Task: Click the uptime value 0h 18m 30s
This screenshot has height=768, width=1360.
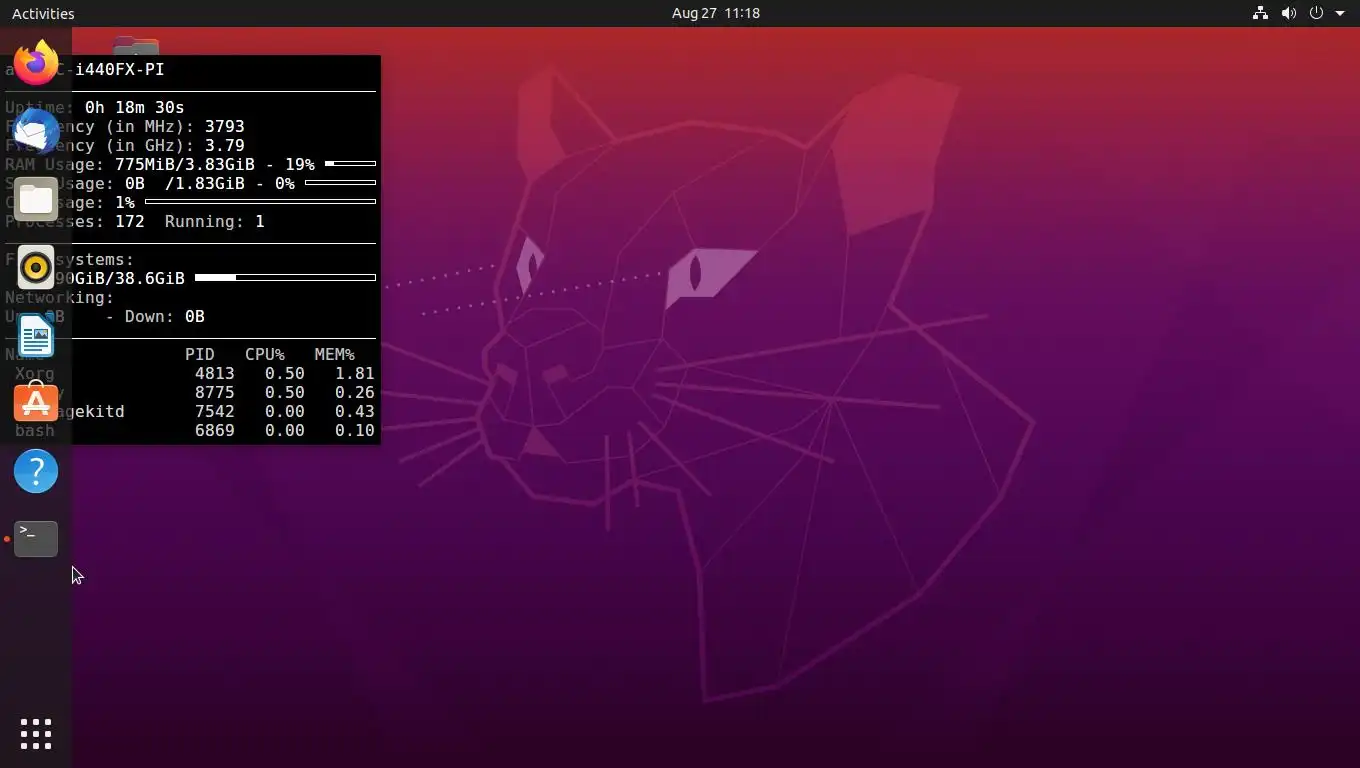Action: (x=134, y=107)
